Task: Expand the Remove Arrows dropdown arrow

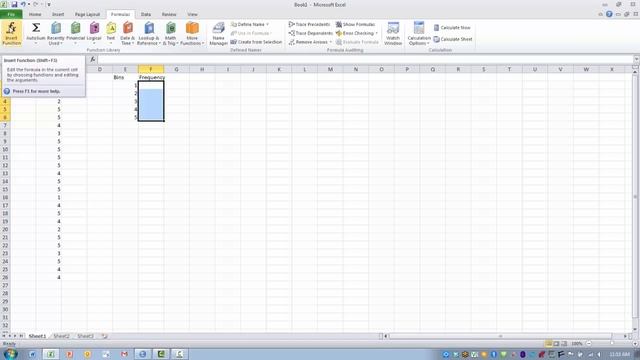Action: pos(330,42)
